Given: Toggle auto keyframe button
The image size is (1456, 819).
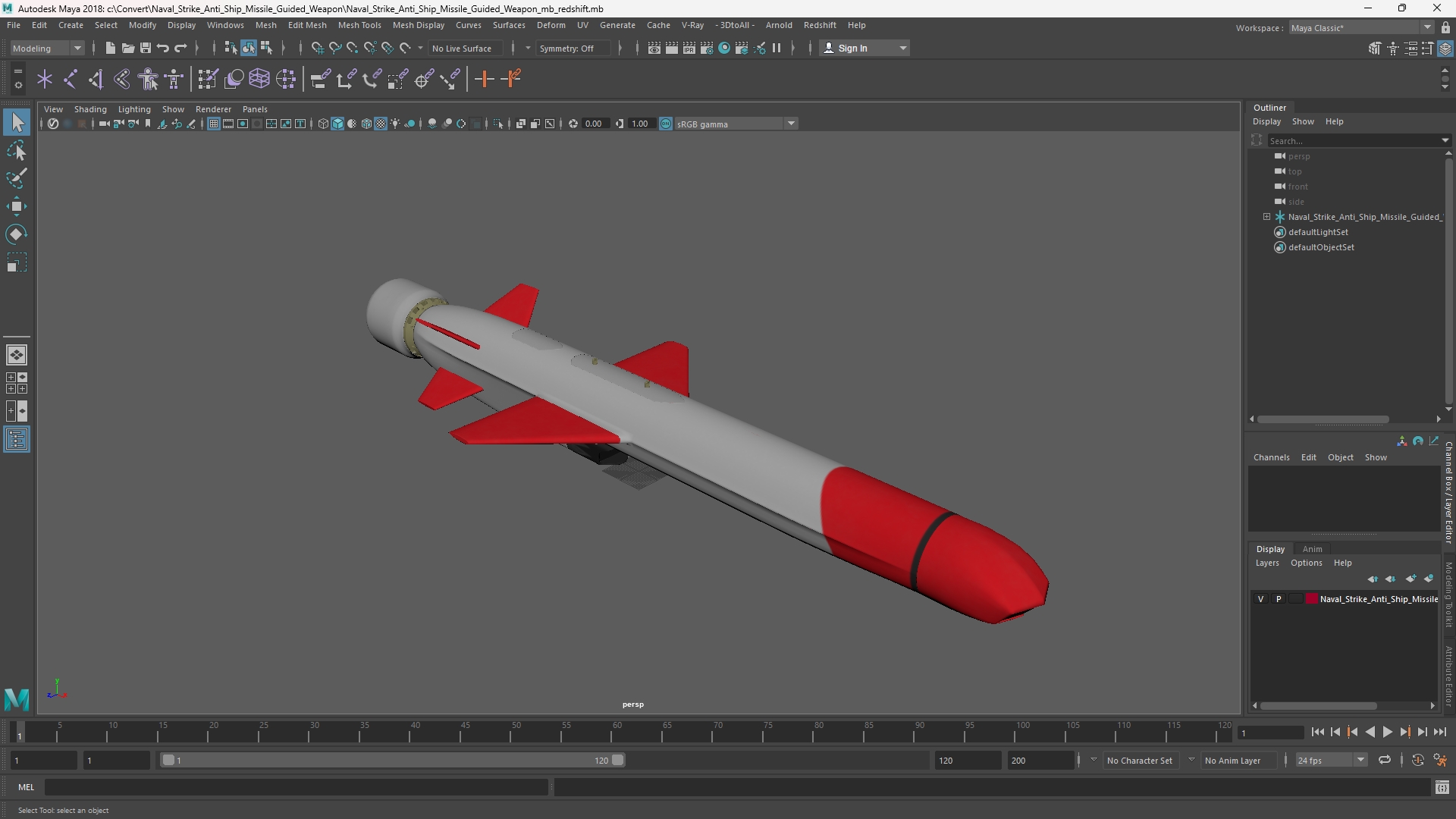Looking at the screenshot, I should tap(1417, 760).
